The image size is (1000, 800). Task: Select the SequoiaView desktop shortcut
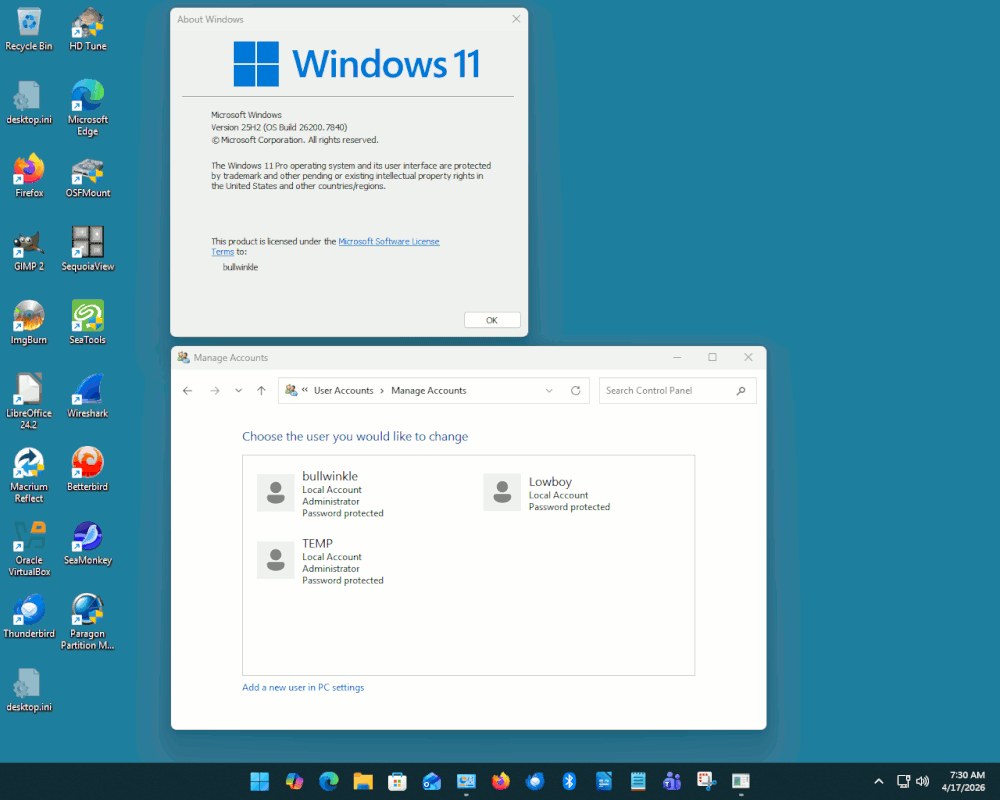click(x=87, y=249)
